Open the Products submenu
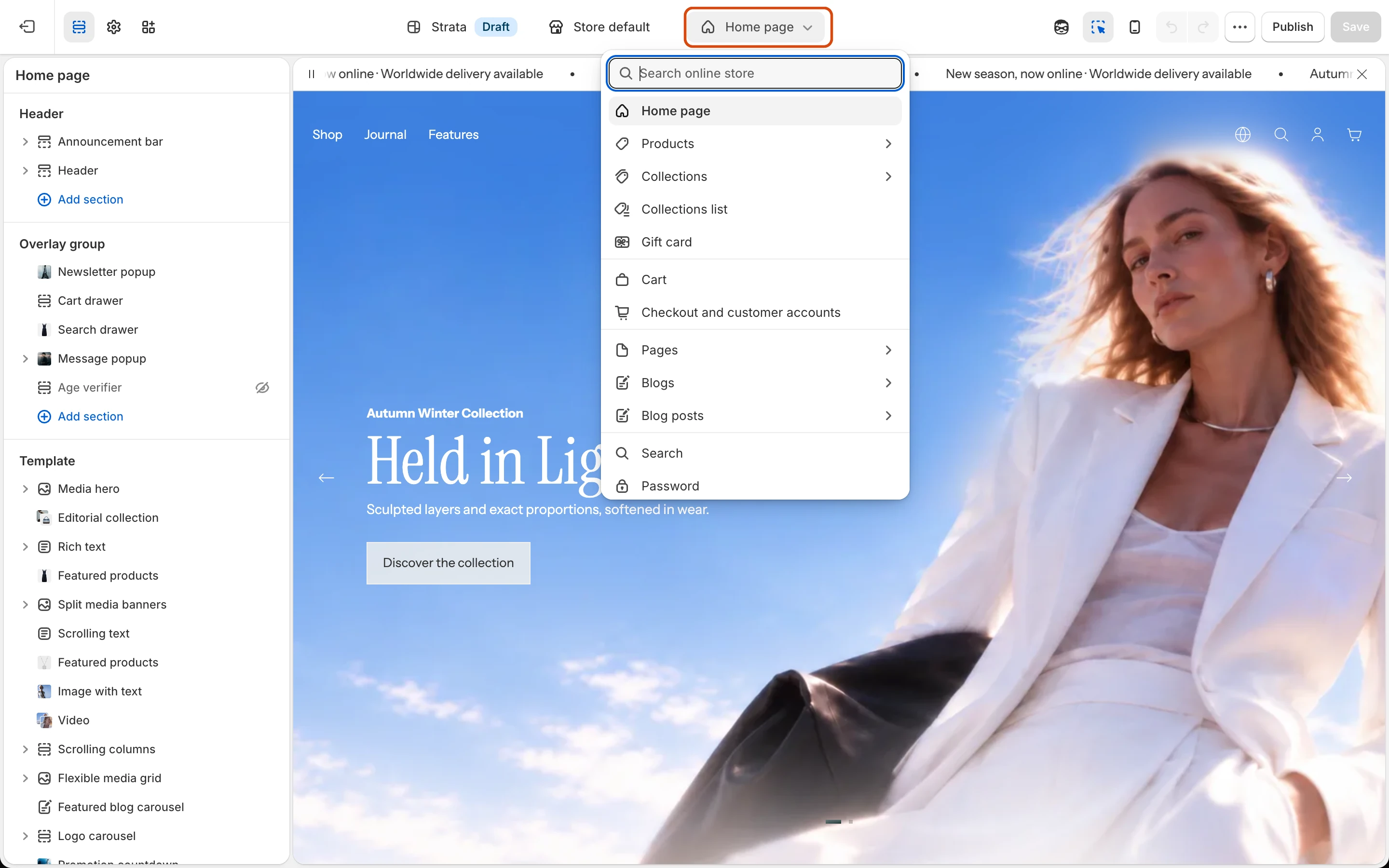The height and width of the screenshot is (868, 1389). [x=755, y=144]
